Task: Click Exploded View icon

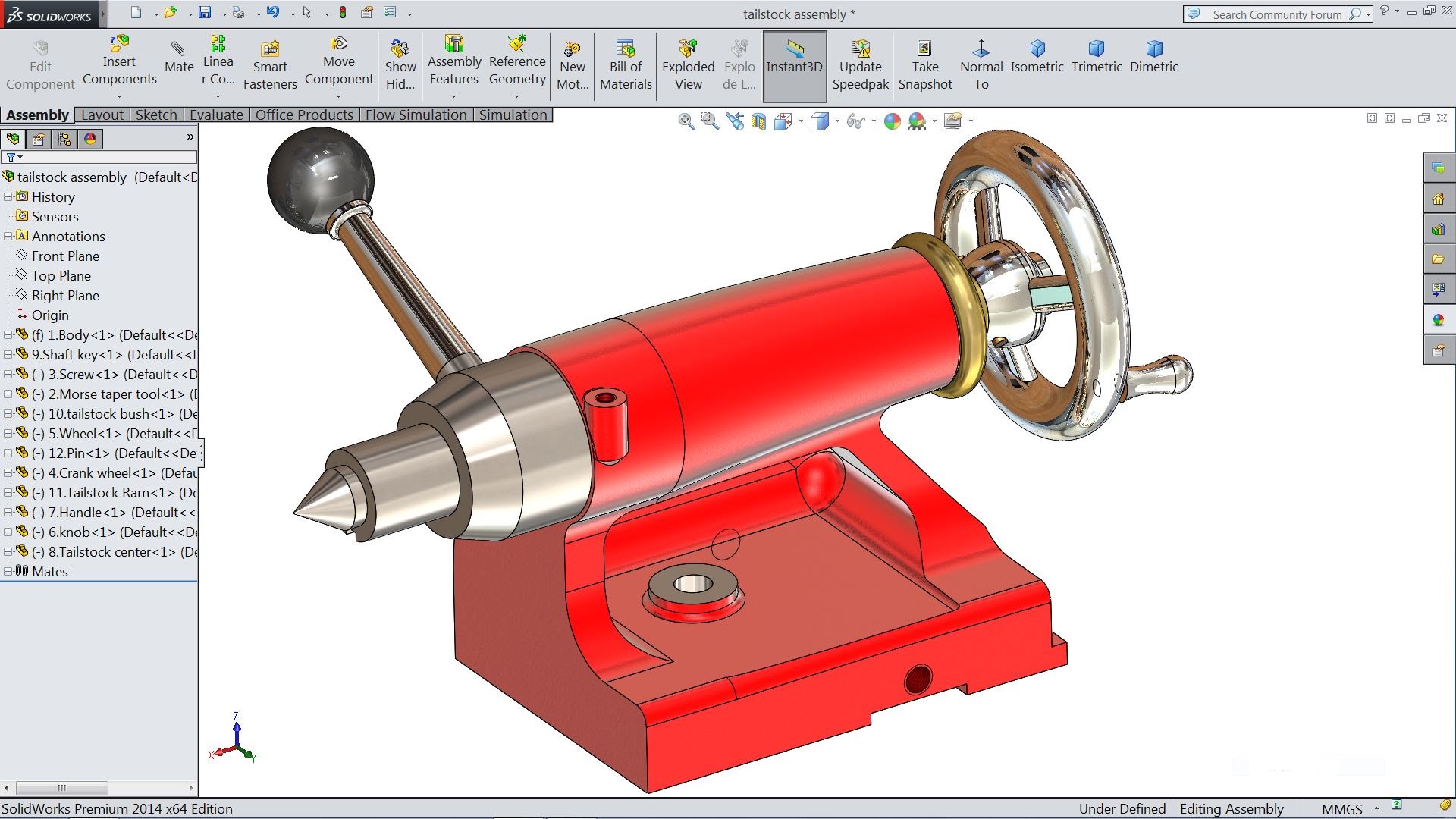Action: tap(688, 49)
